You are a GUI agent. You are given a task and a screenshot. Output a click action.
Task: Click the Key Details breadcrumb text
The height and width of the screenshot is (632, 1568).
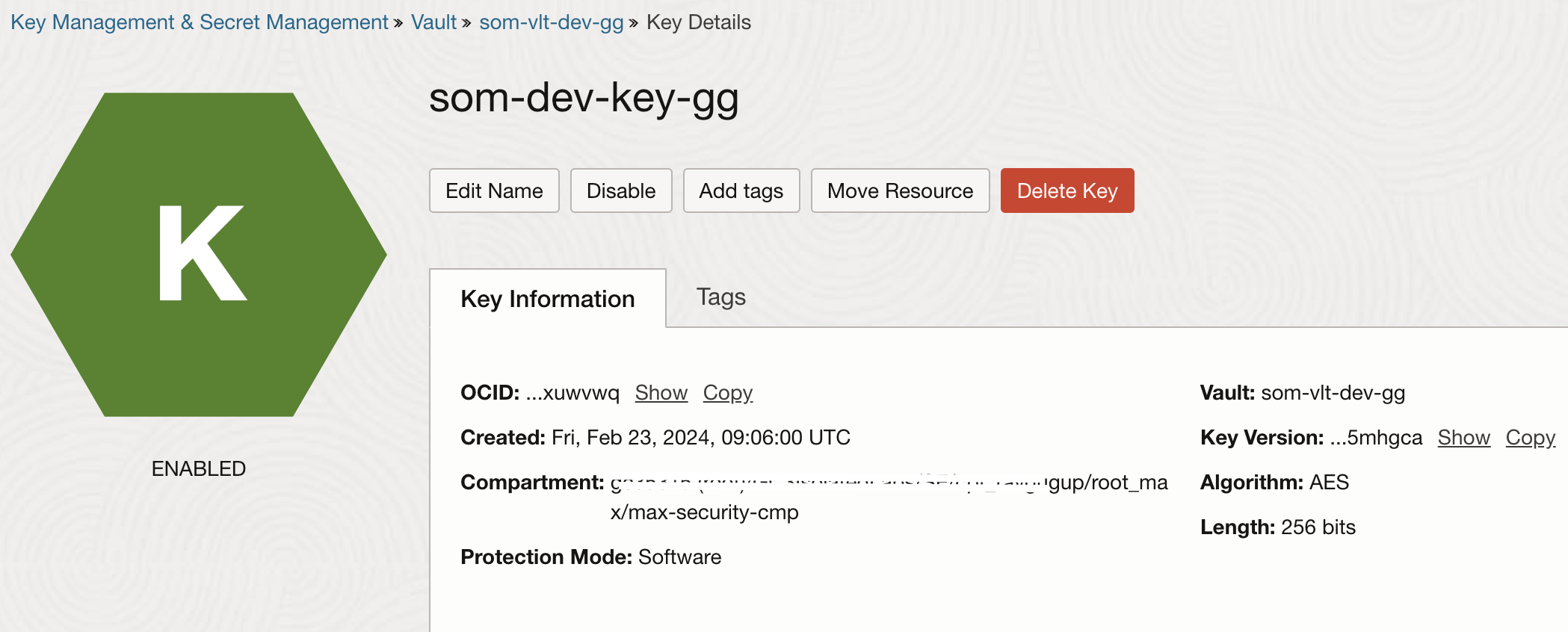tap(698, 22)
